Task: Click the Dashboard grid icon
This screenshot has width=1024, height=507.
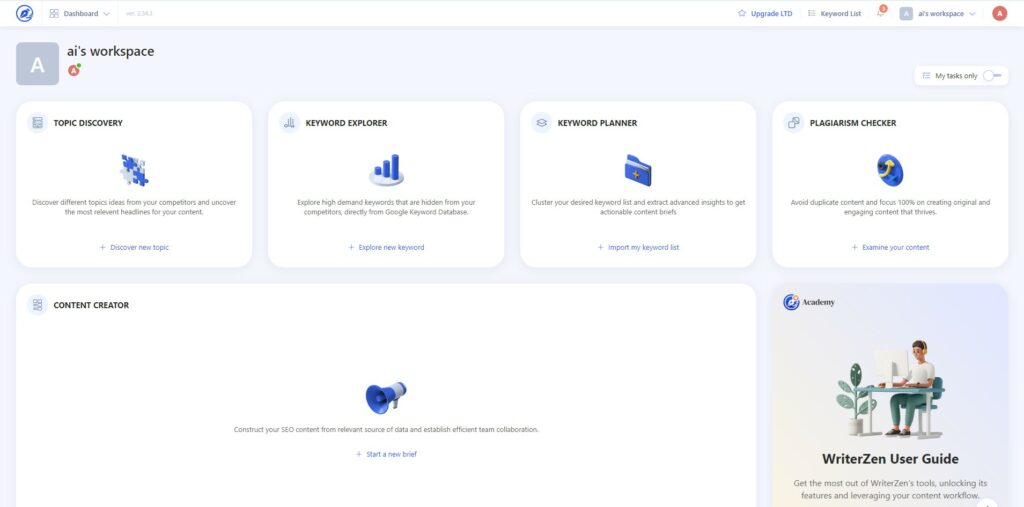Action: tap(54, 13)
